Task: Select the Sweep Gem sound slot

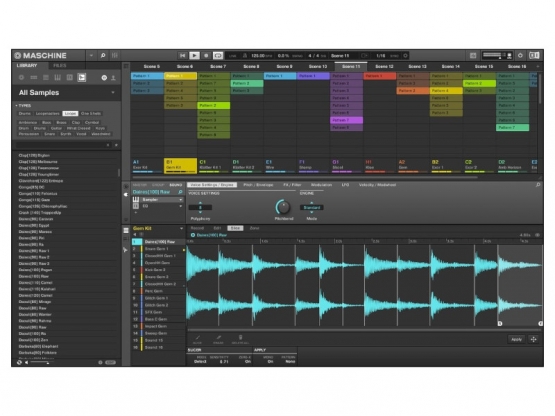Action: [x=158, y=333]
